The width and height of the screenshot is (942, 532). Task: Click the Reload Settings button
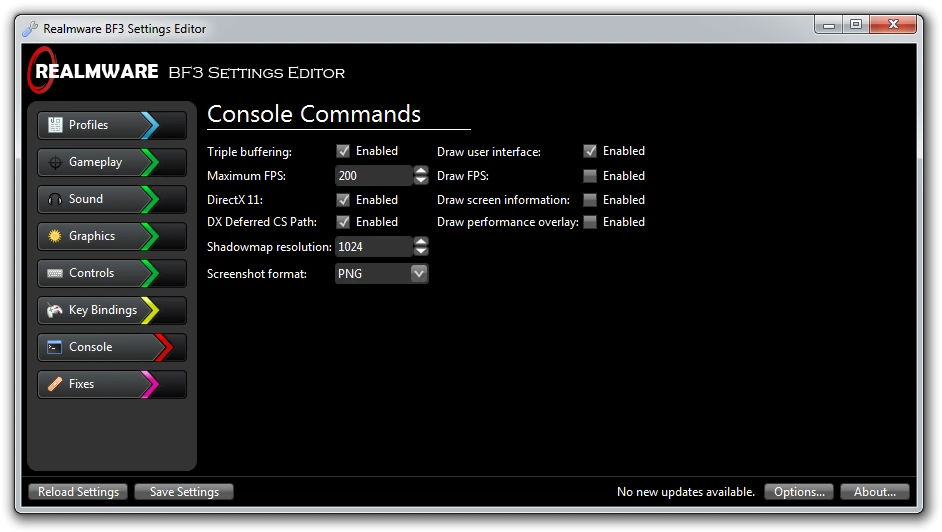pos(78,492)
